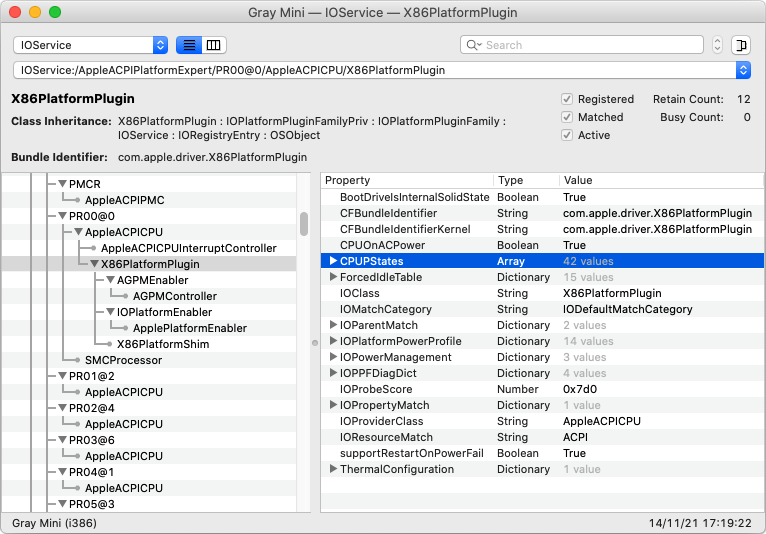Select the IOClass property row

pos(542,293)
